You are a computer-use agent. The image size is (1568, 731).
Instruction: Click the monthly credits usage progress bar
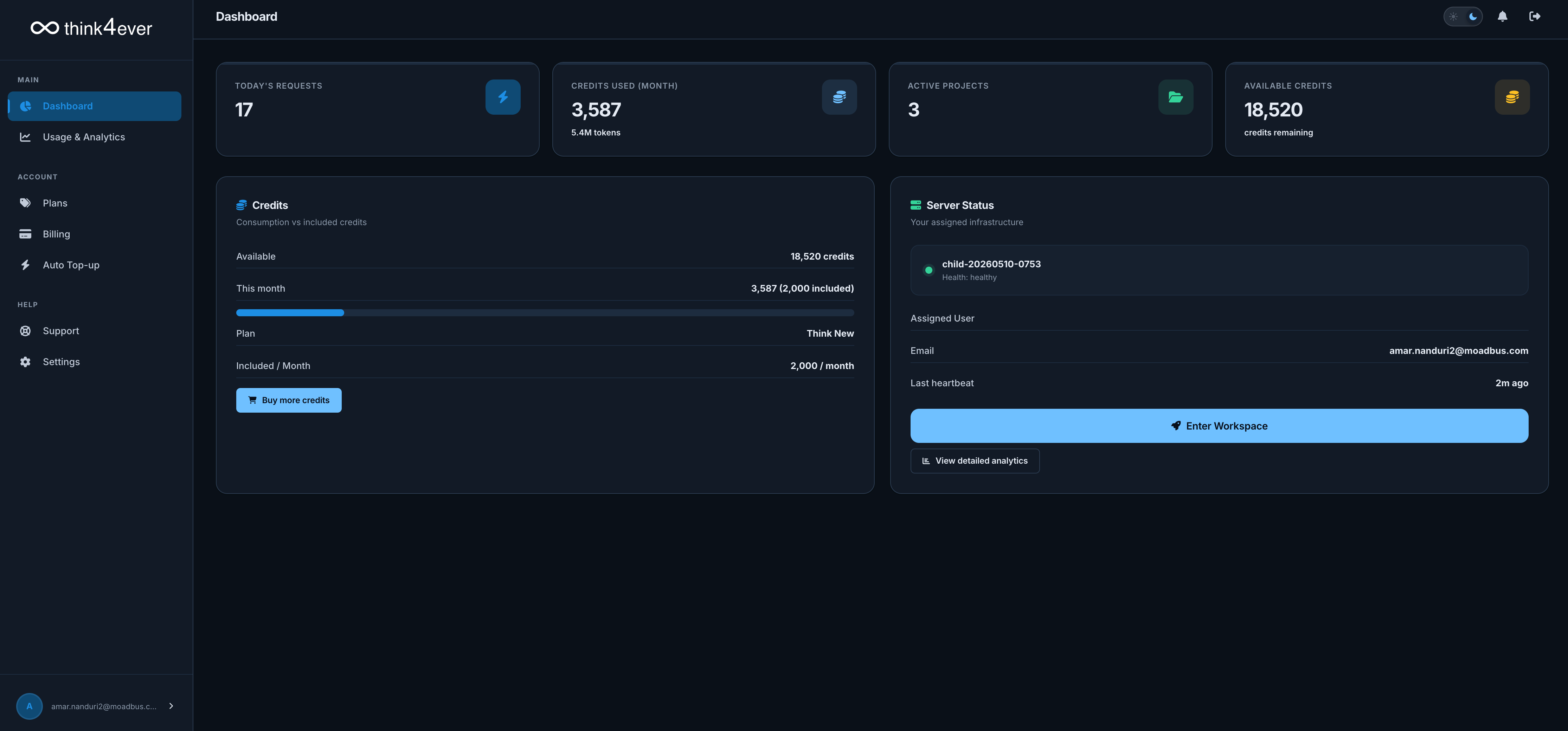pos(545,312)
